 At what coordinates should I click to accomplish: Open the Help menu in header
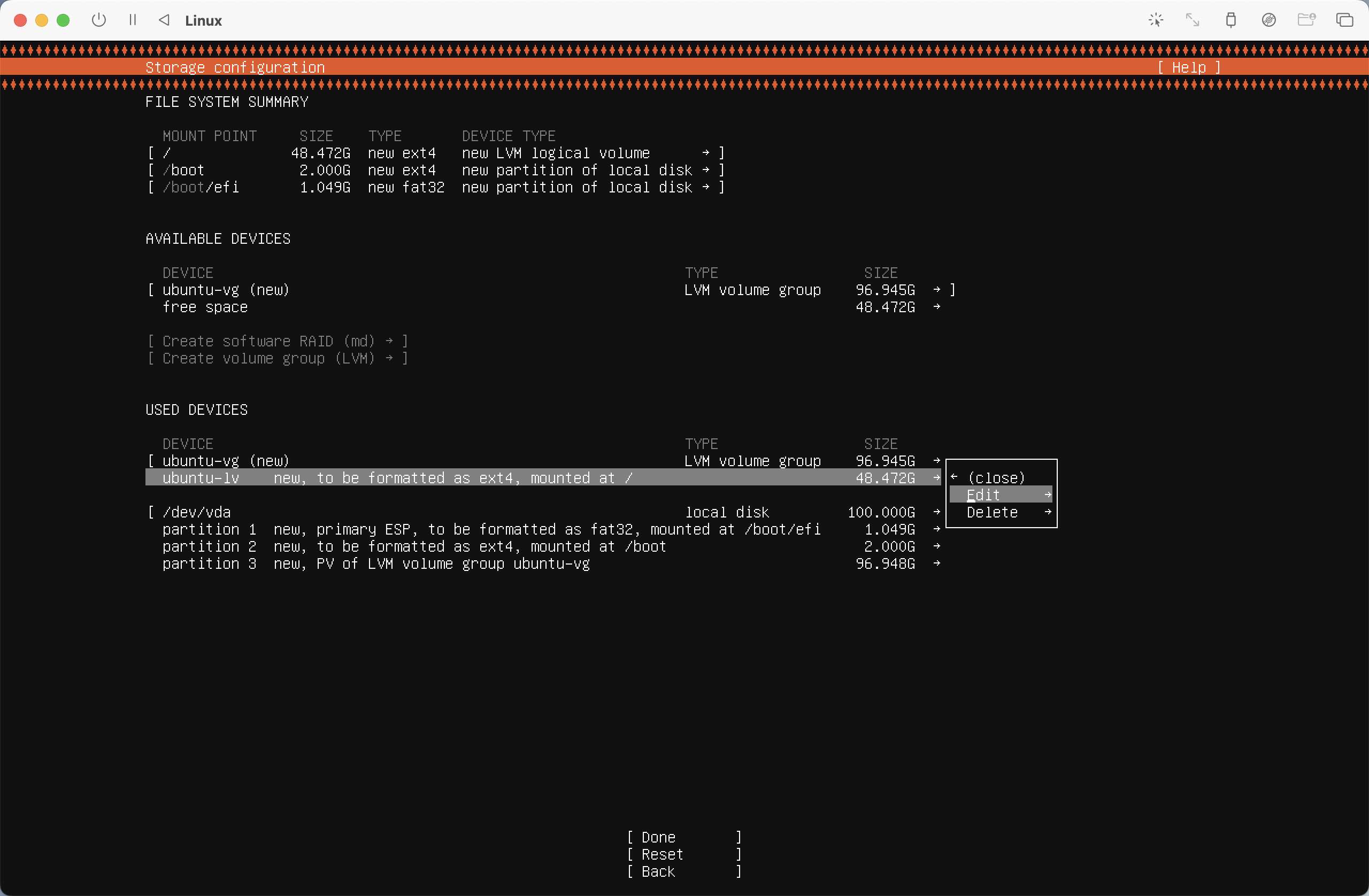(1188, 67)
